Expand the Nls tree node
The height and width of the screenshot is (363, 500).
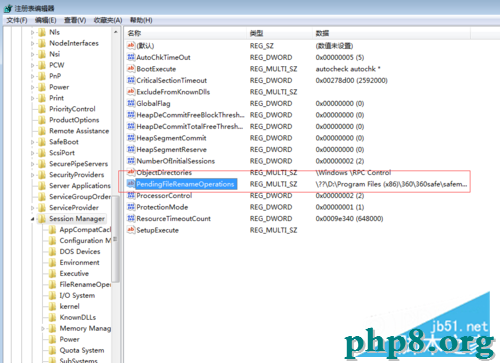click(32, 33)
